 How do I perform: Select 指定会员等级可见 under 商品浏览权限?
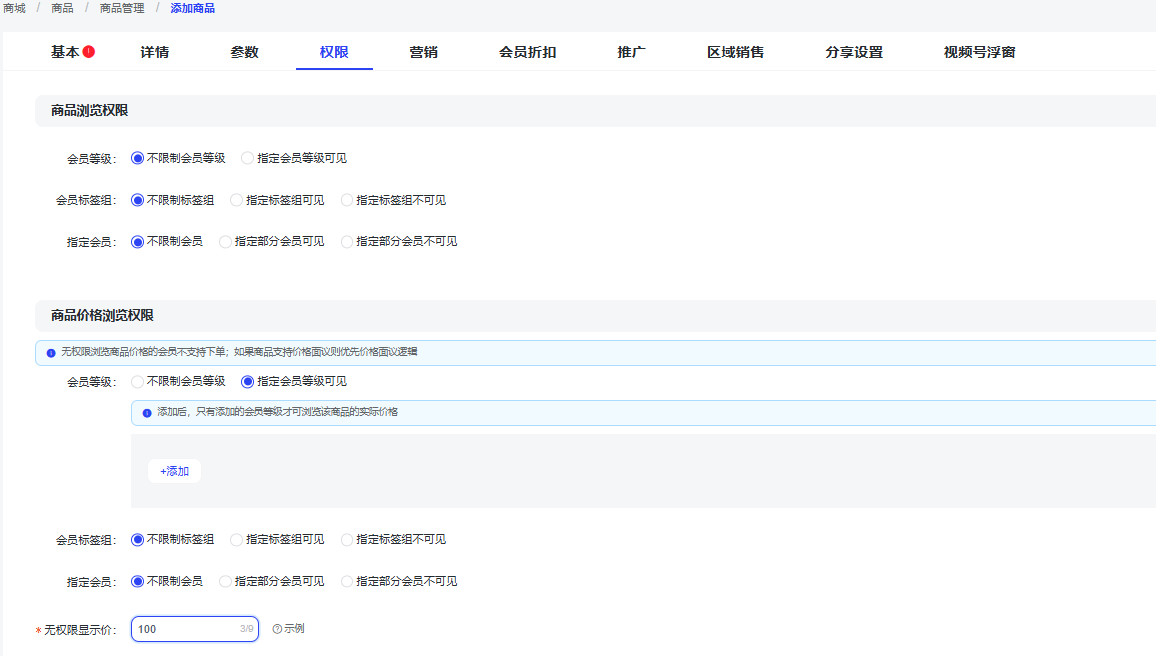[x=248, y=158]
